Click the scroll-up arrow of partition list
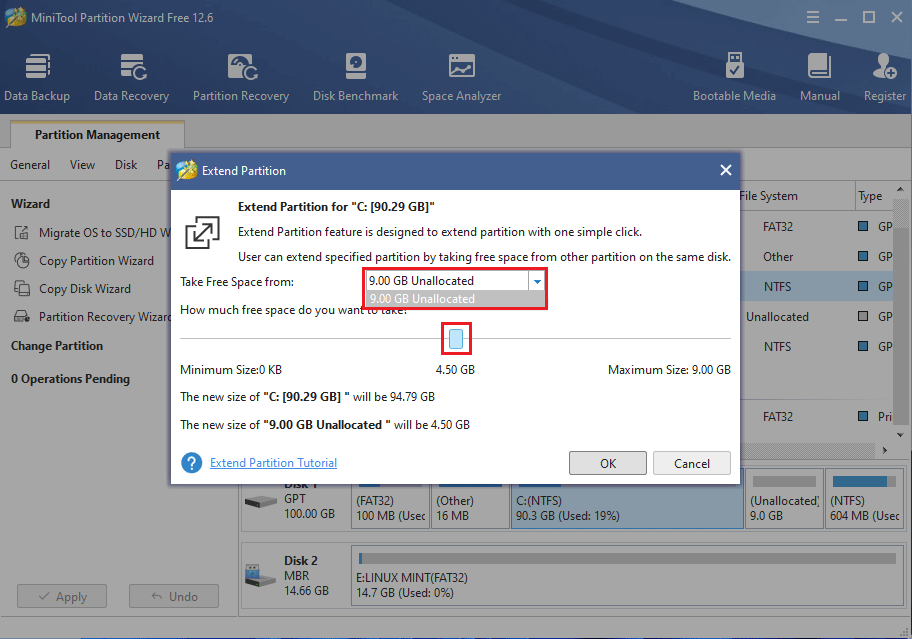The height and width of the screenshot is (639, 912). click(900, 190)
